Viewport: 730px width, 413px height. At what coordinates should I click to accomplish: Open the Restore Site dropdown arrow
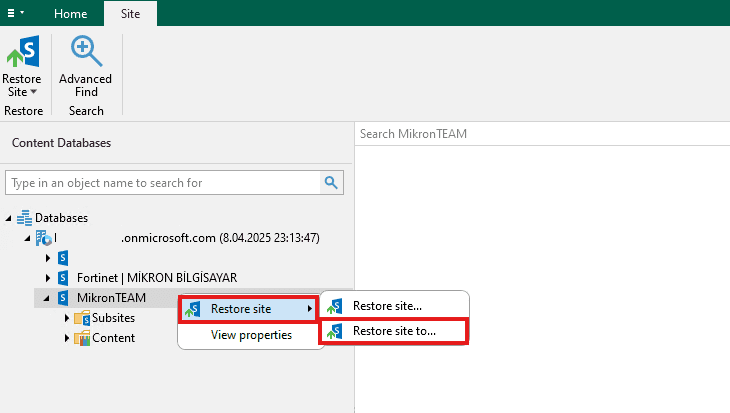point(34,92)
